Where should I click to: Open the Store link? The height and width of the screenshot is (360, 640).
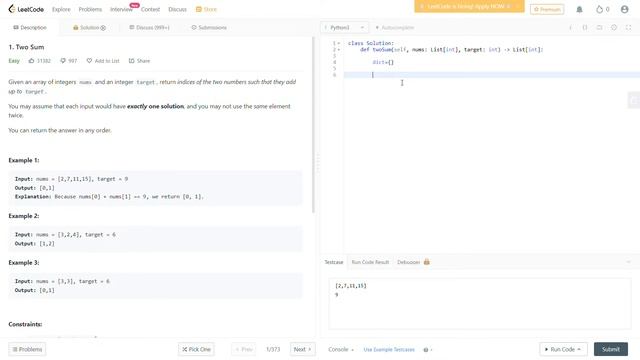[207, 9]
